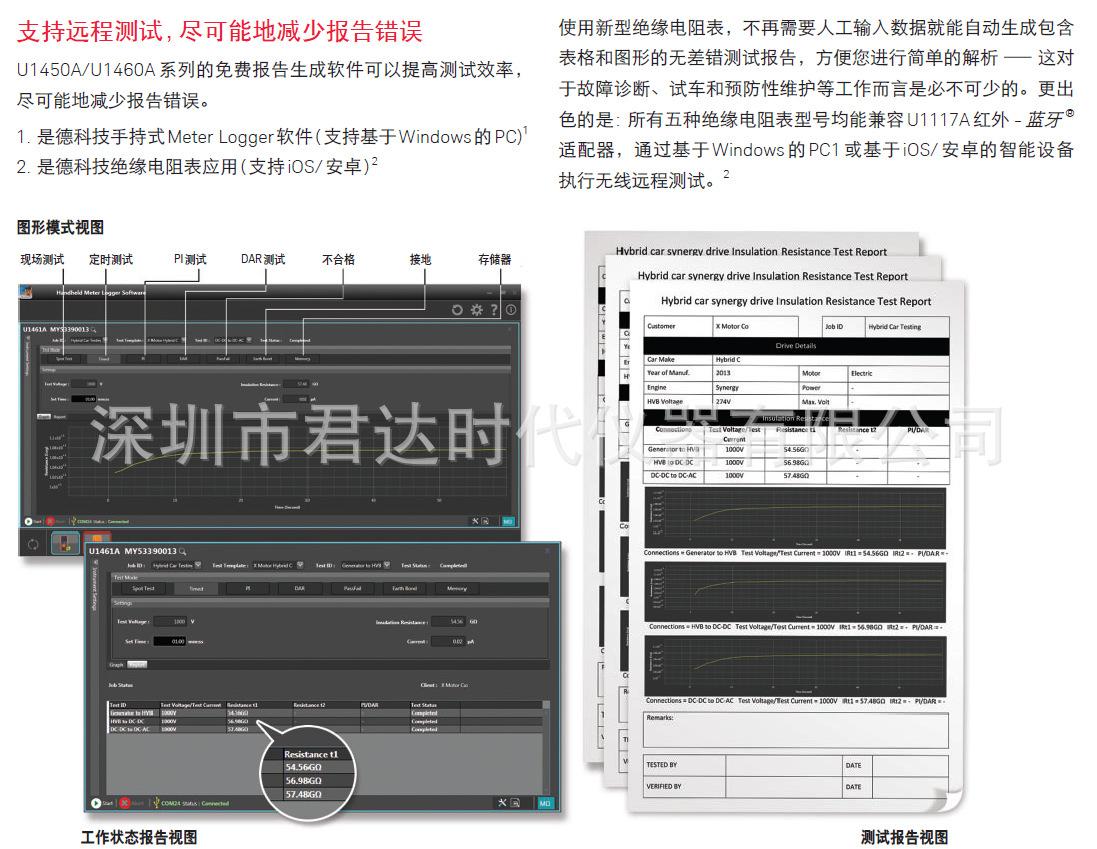The image size is (1097, 849).
Task: Toggle Earth Bond mode in the report window
Action: click(x=404, y=589)
